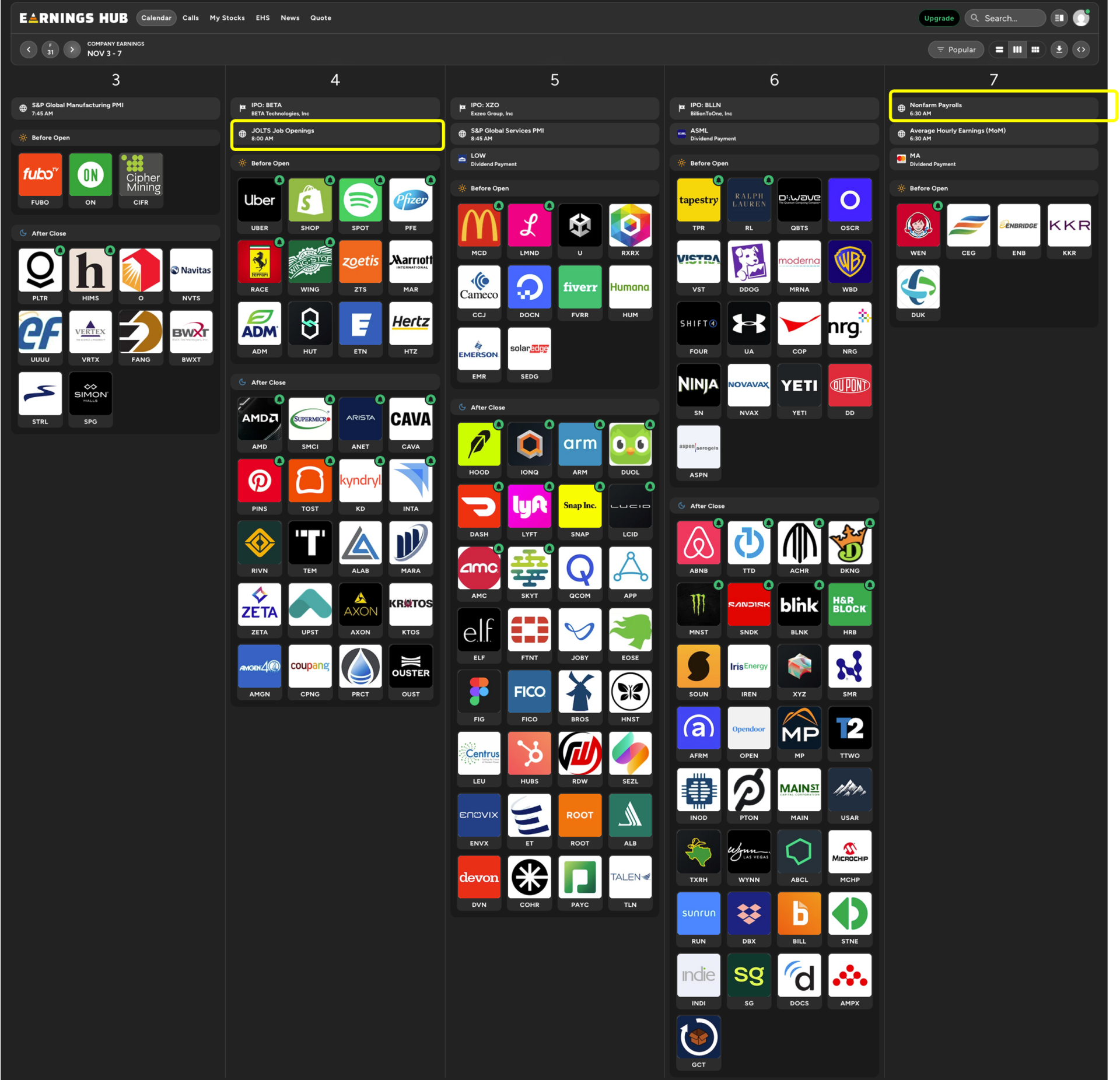The image size is (1120, 1080).
Task: Switch to list row view
Action: pos(999,50)
